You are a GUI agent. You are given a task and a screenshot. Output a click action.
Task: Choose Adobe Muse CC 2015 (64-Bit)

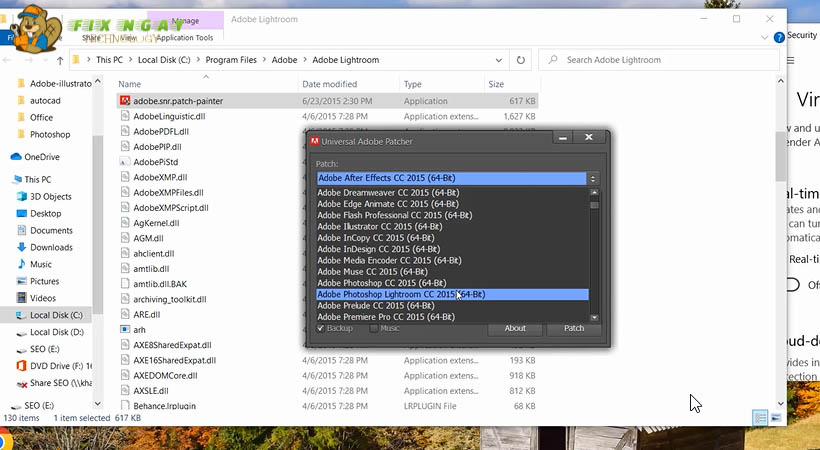tap(452, 272)
